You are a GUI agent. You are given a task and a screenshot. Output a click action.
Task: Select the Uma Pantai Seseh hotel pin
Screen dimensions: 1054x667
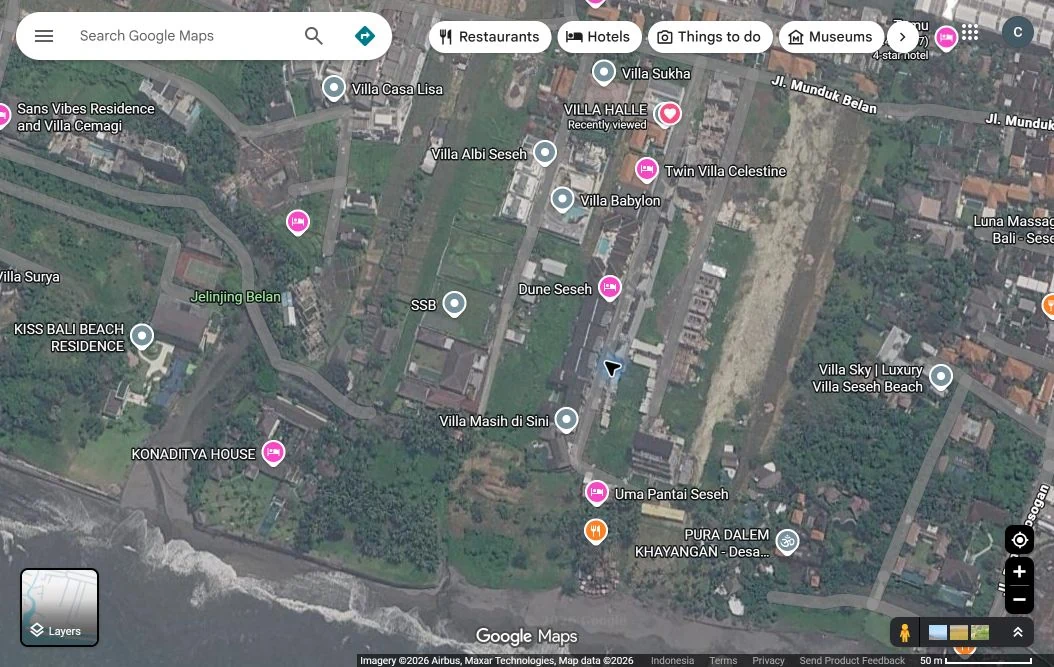[596, 493]
